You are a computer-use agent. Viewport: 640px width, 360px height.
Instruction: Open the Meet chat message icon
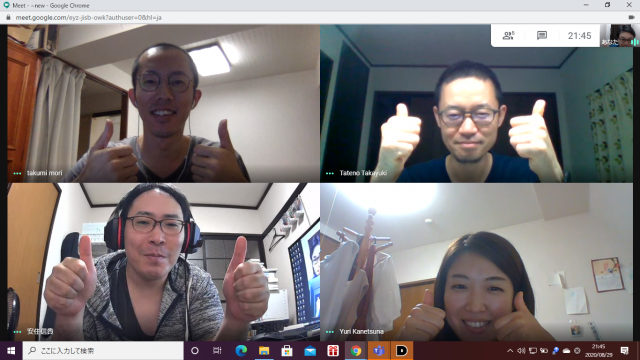pos(542,36)
